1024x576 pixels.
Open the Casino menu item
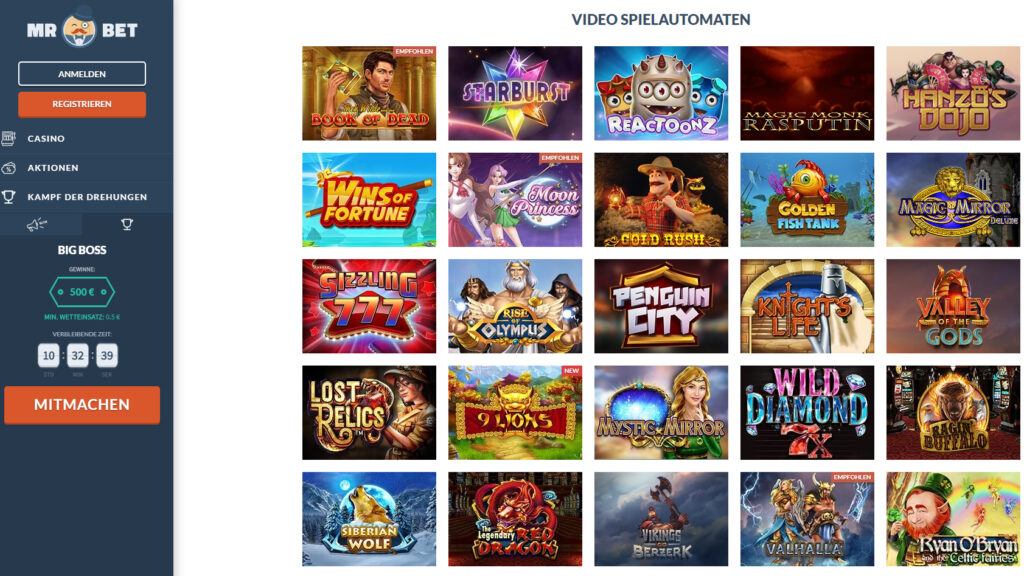click(46, 138)
